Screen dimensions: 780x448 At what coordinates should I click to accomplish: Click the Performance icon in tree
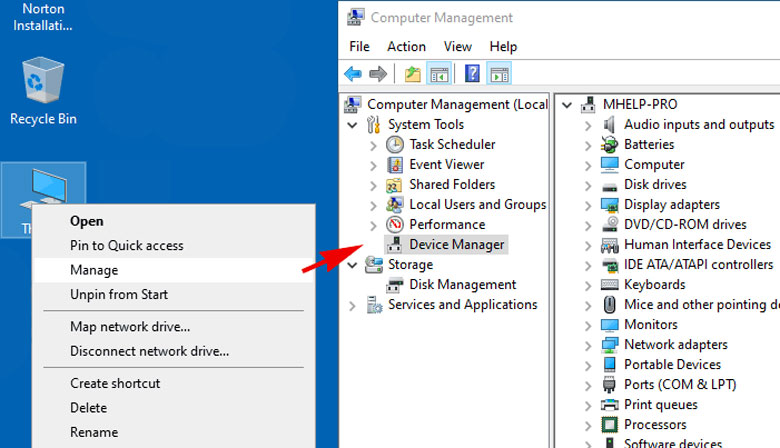[x=394, y=224]
